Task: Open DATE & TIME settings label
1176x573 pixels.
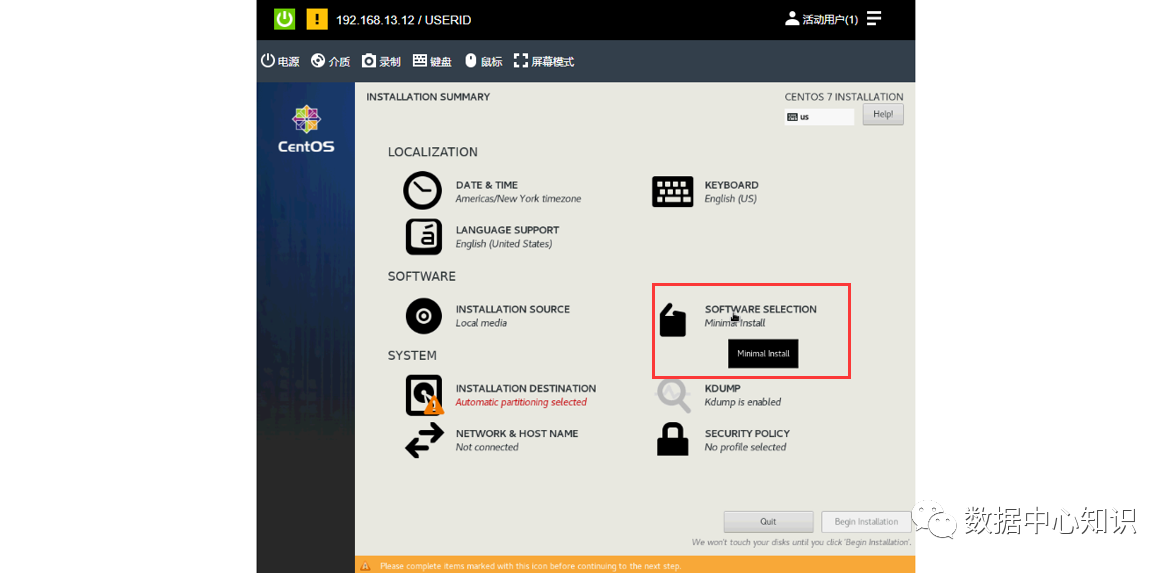Action: [x=487, y=185]
